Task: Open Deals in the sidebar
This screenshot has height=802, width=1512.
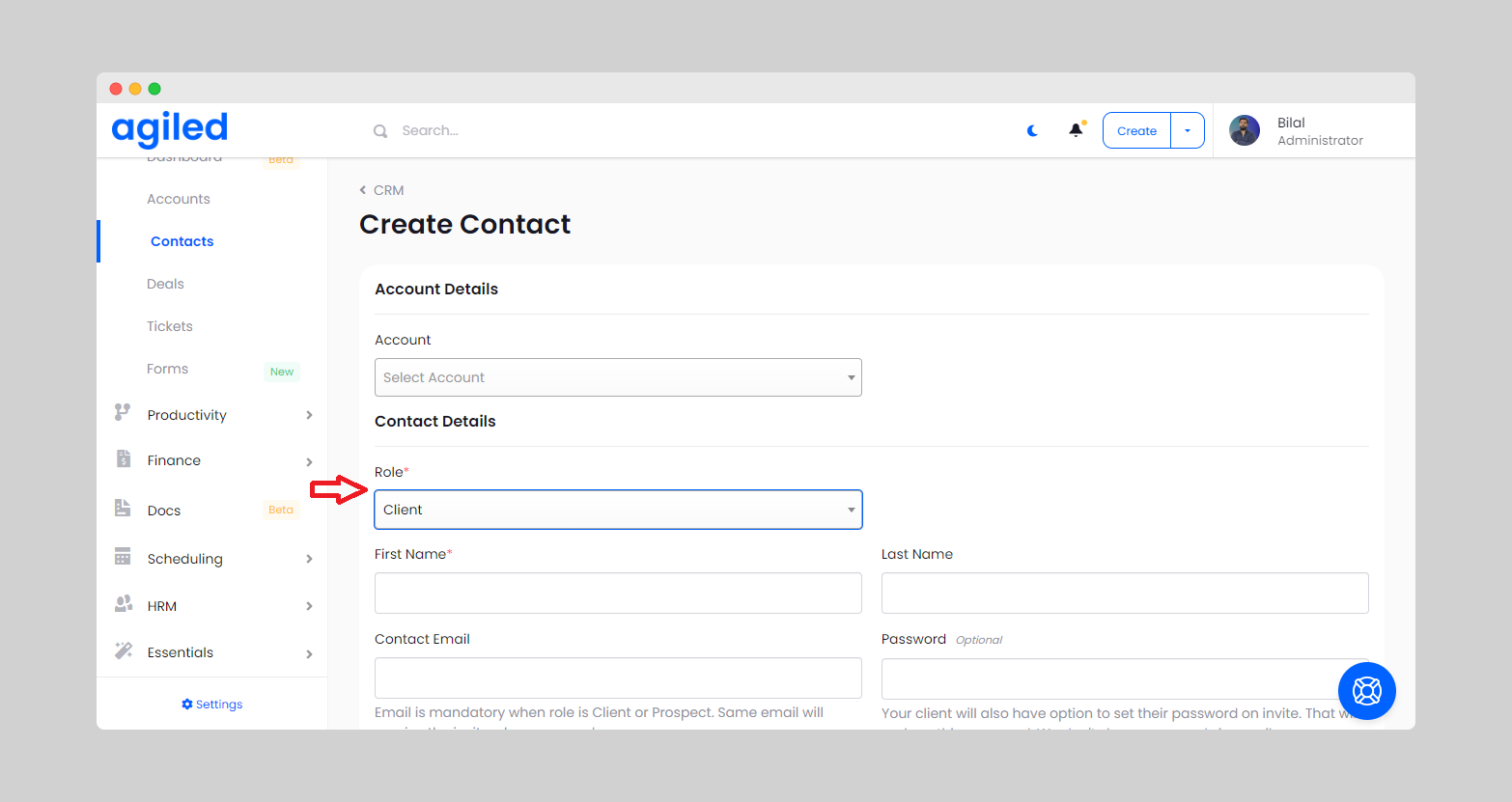Action: pyautogui.click(x=165, y=284)
